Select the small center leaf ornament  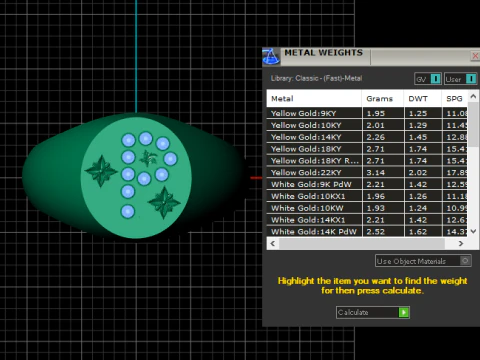pyautogui.click(x=148, y=158)
